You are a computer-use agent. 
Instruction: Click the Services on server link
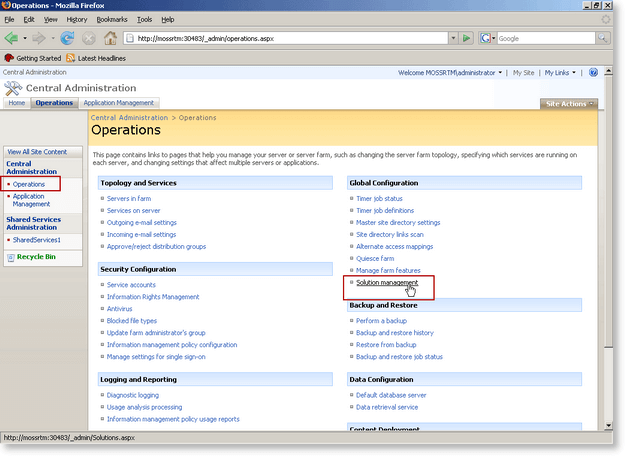coord(133,210)
